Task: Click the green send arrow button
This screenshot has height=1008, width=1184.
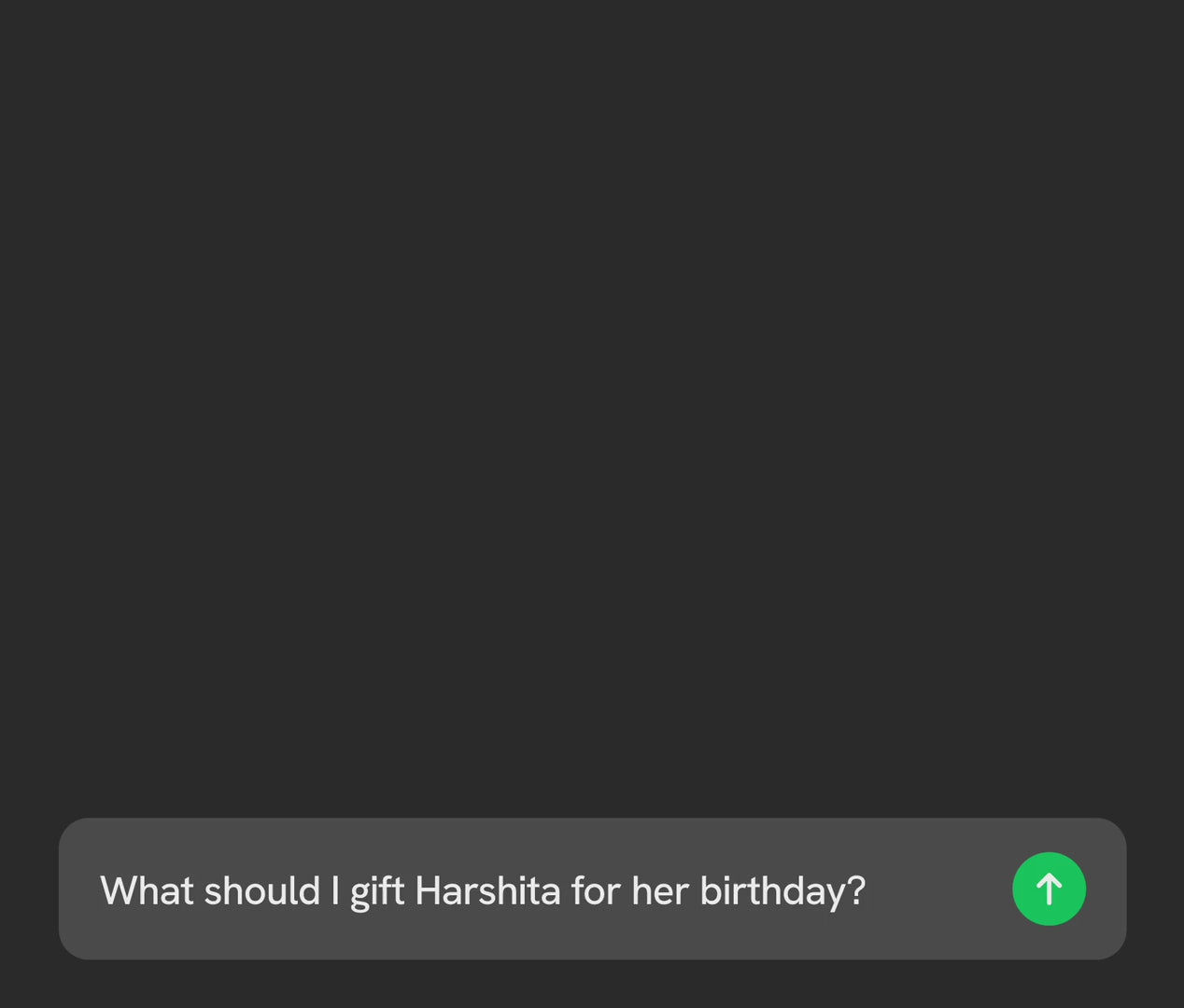Action: tap(1049, 889)
